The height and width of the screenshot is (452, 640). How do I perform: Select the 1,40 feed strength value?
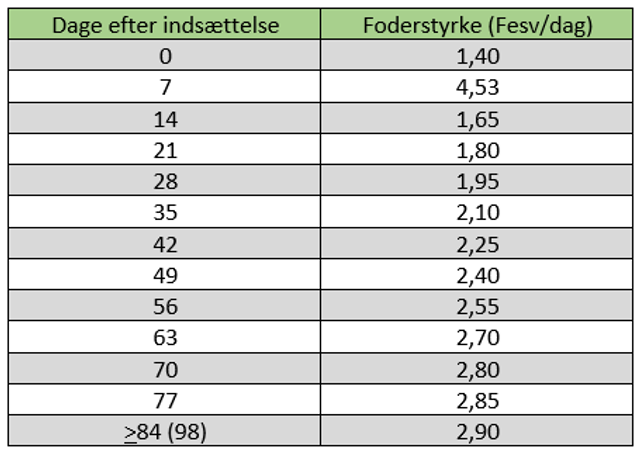pos(477,57)
